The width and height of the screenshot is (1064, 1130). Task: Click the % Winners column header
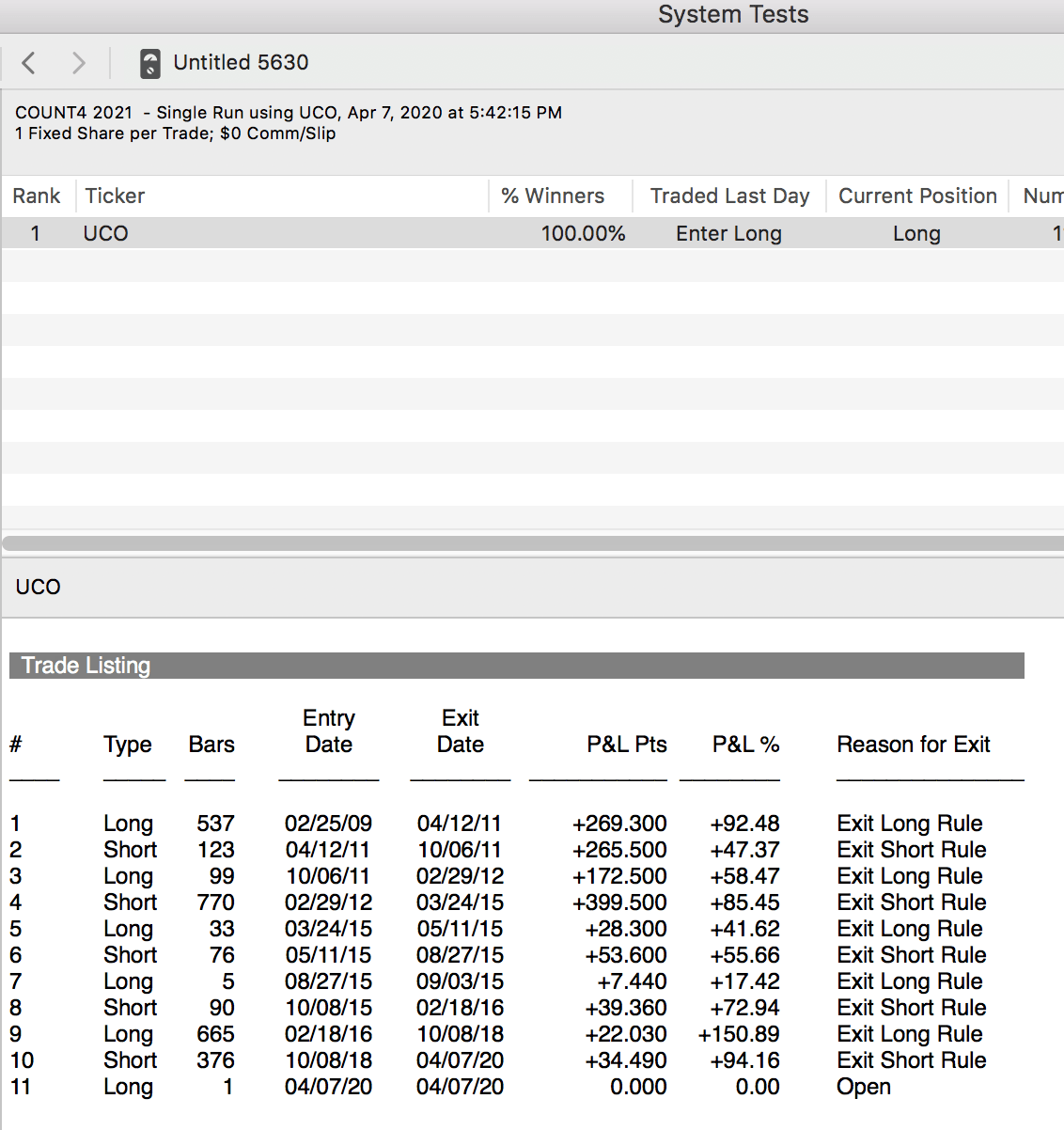click(x=553, y=196)
